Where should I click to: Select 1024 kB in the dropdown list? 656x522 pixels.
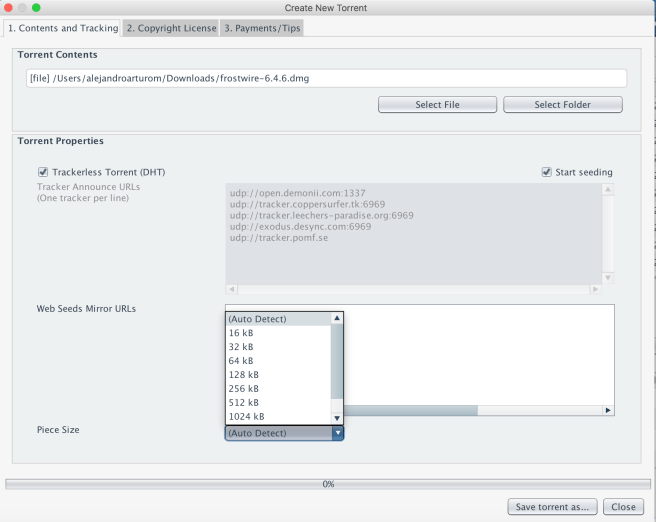click(x=246, y=416)
